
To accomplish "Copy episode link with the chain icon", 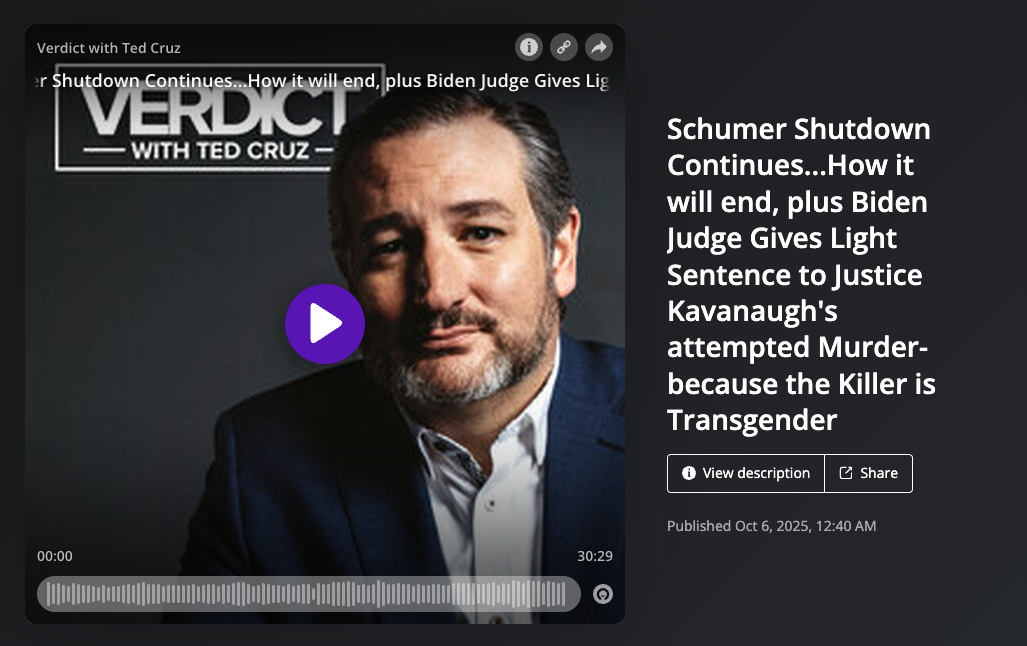I will (x=564, y=47).
